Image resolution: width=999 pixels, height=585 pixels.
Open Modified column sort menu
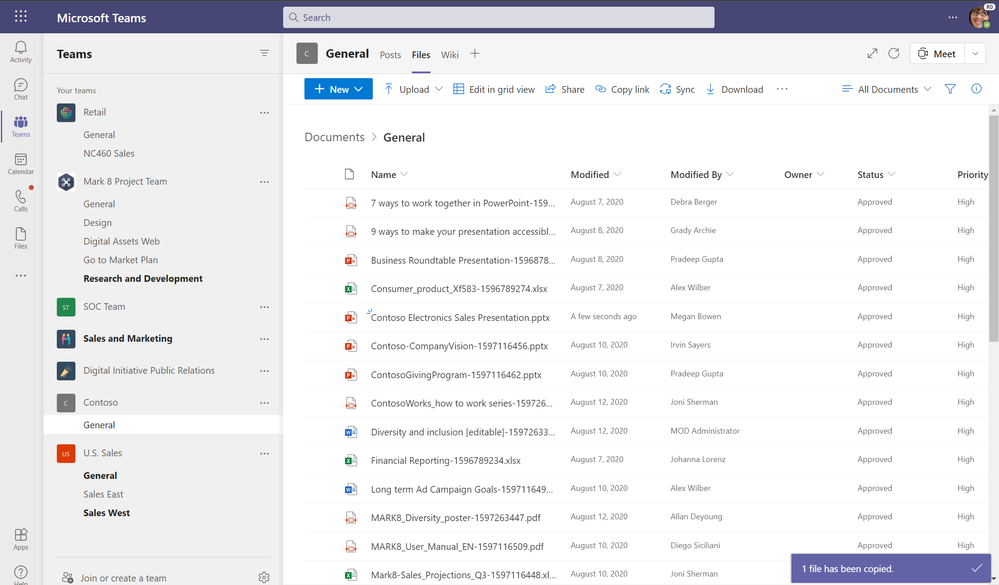(x=596, y=175)
